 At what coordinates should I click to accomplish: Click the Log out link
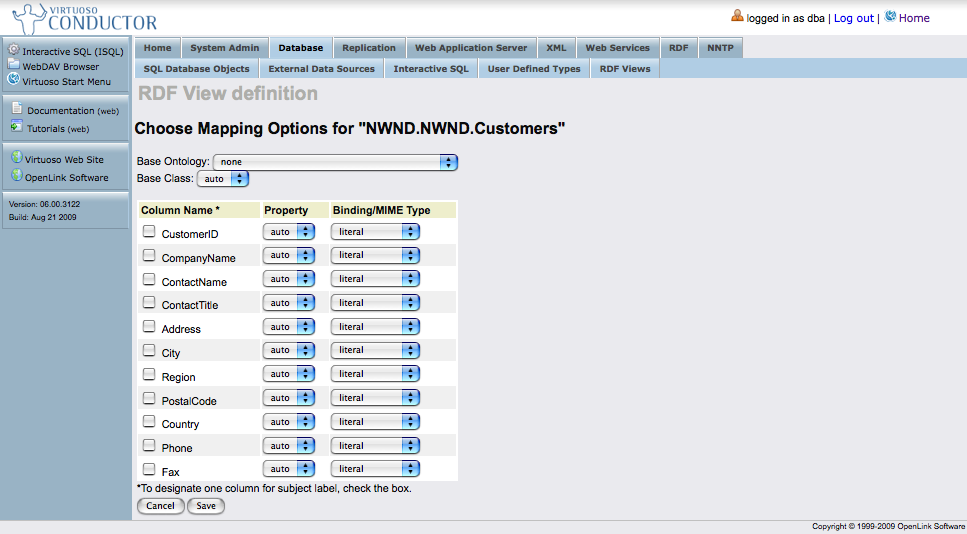853,18
